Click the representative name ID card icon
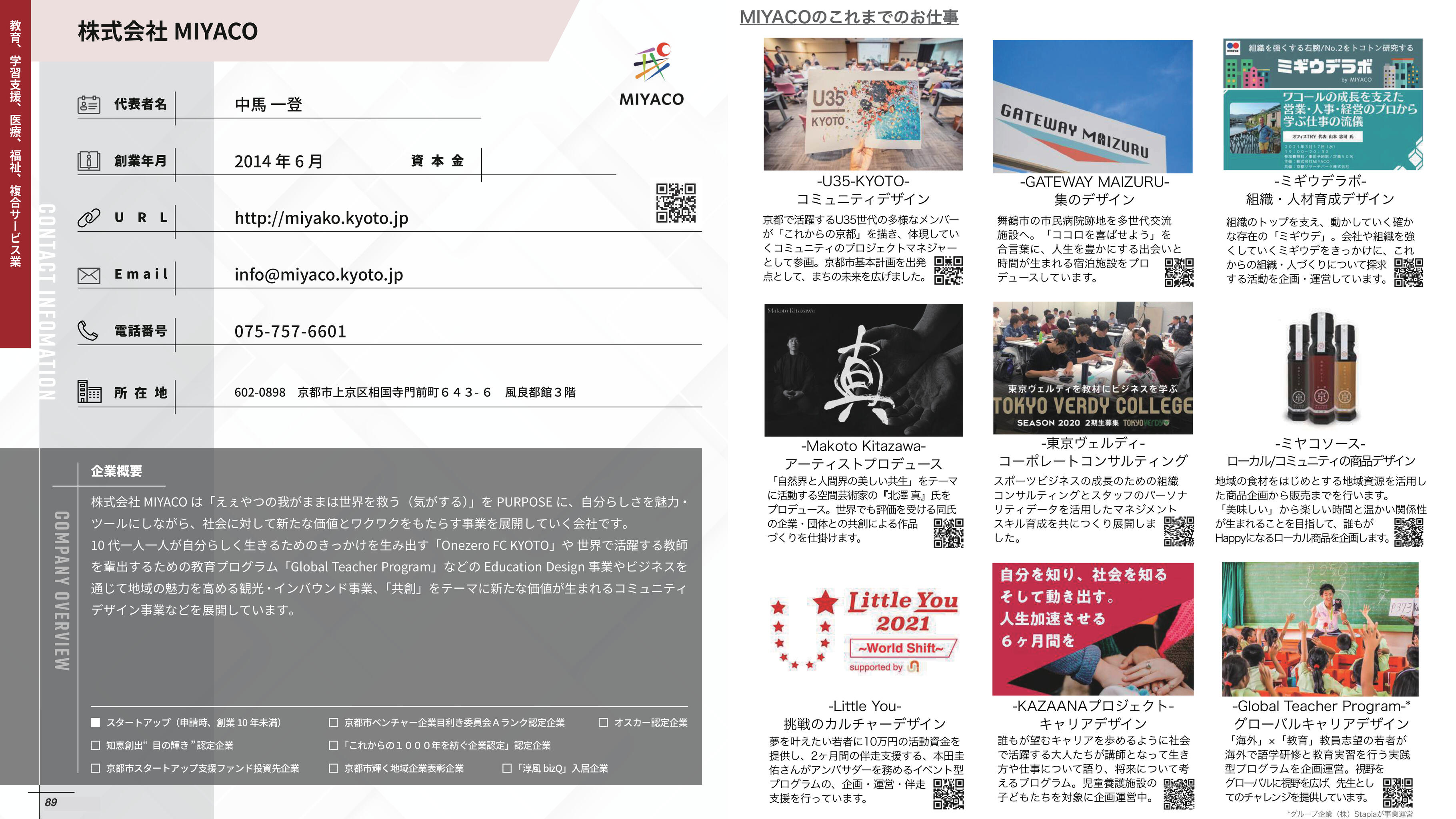This screenshot has height=819, width=1456. (x=89, y=104)
